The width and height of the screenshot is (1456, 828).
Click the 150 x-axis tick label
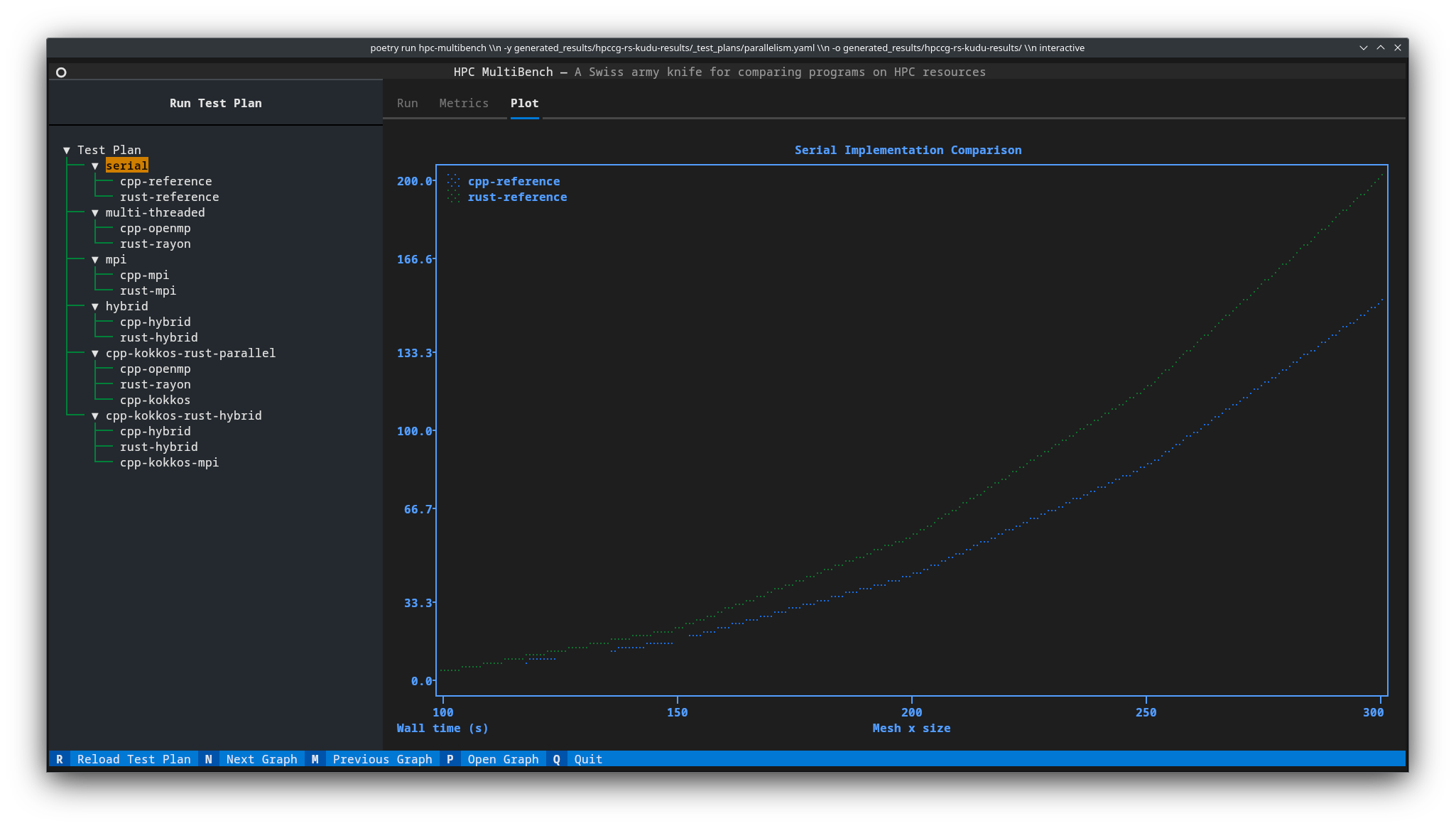[x=678, y=713]
